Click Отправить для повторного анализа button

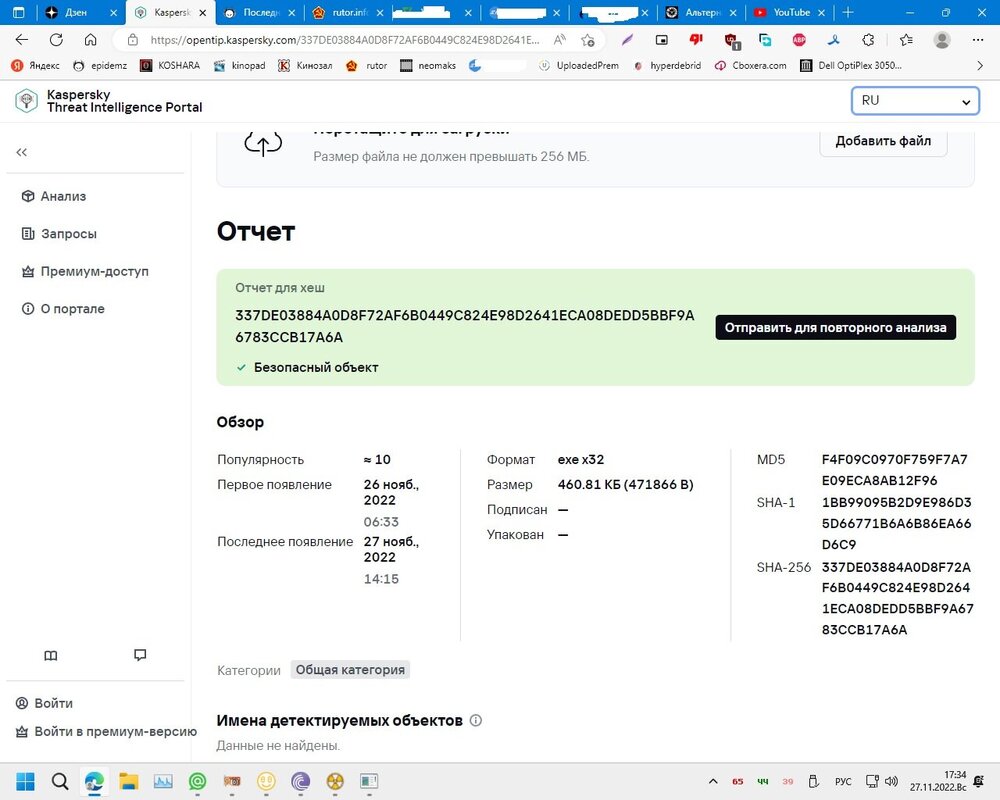click(835, 328)
